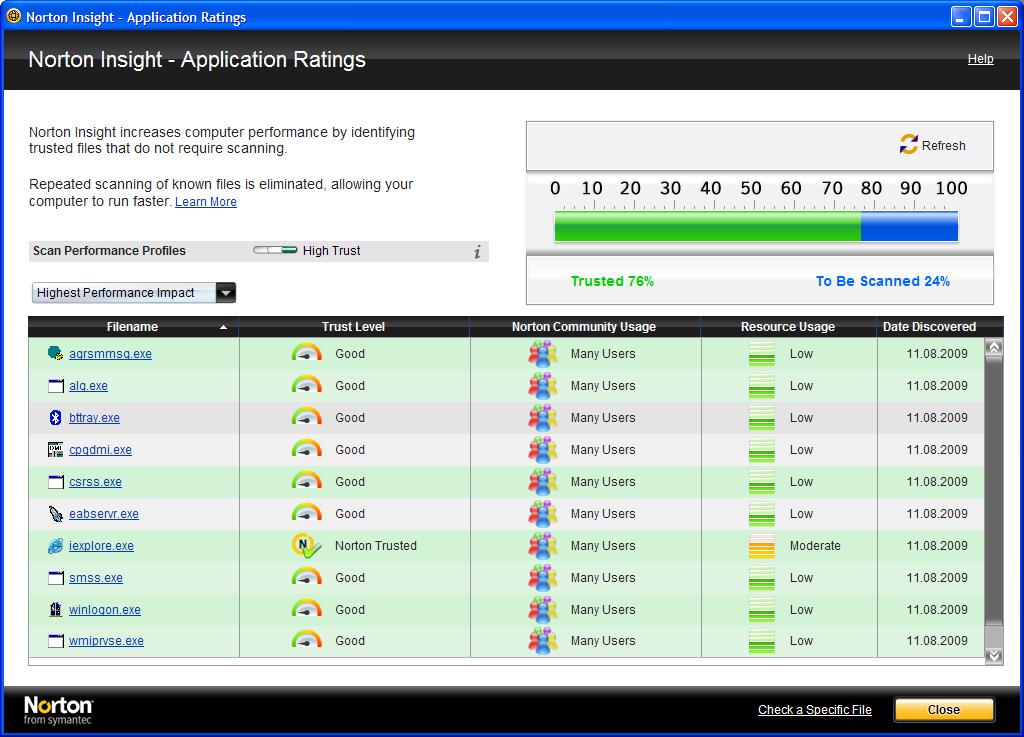Sort by the Trust Level column header
This screenshot has height=737, width=1024.
[x=354, y=326]
